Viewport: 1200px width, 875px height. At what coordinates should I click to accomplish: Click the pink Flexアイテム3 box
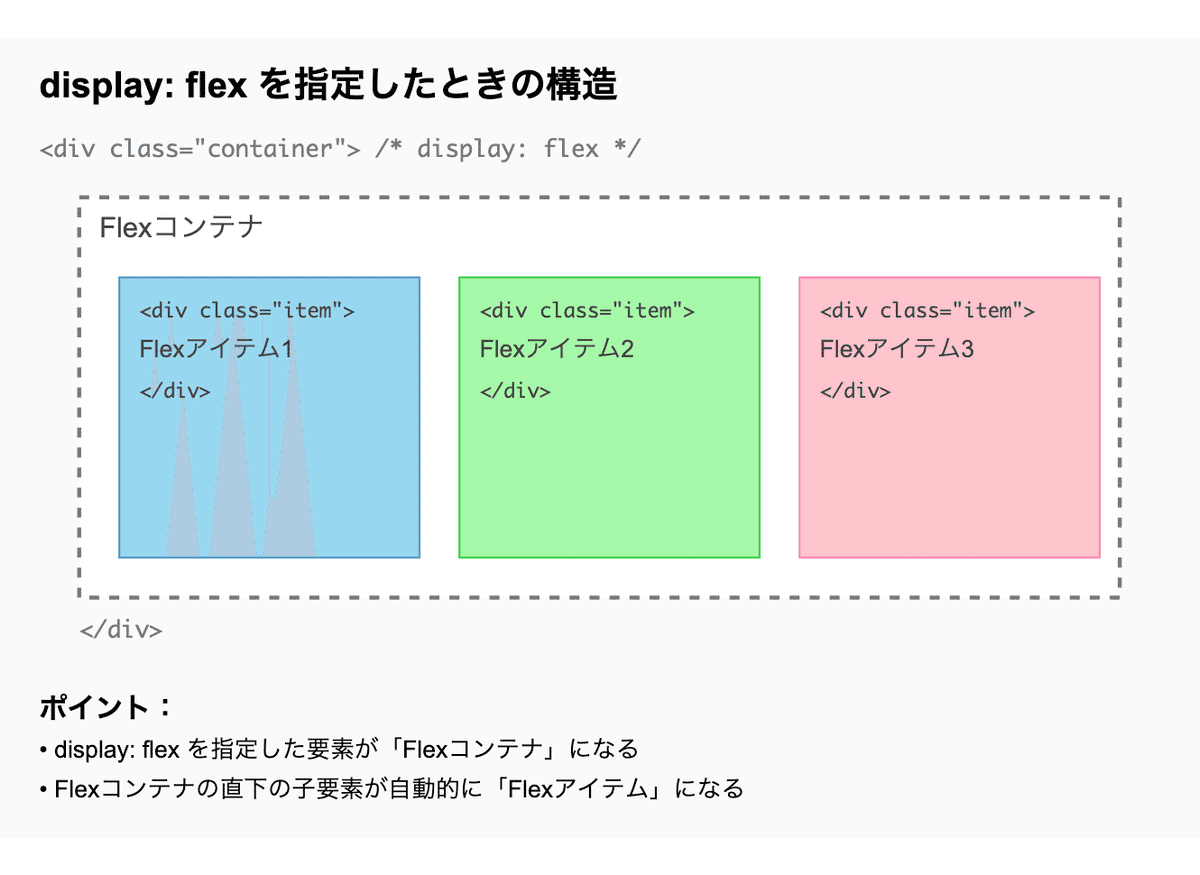tap(949, 417)
